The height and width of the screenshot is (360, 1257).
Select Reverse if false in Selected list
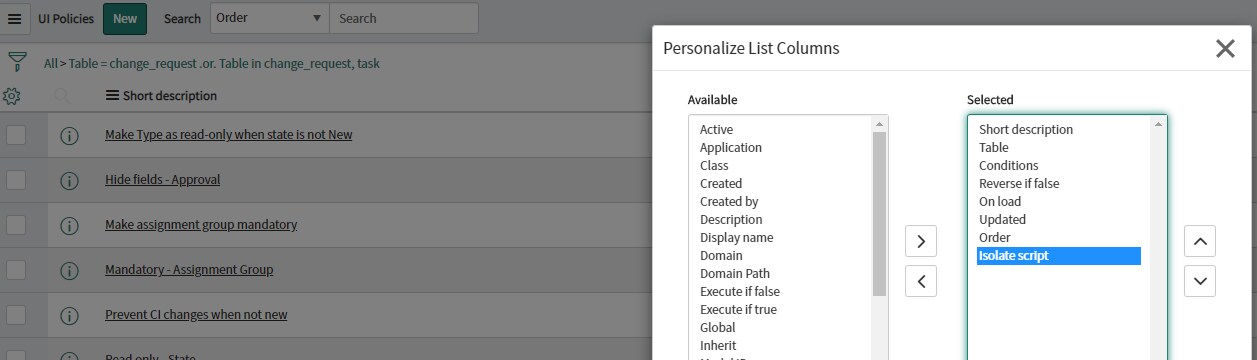pyautogui.click(x=1019, y=183)
